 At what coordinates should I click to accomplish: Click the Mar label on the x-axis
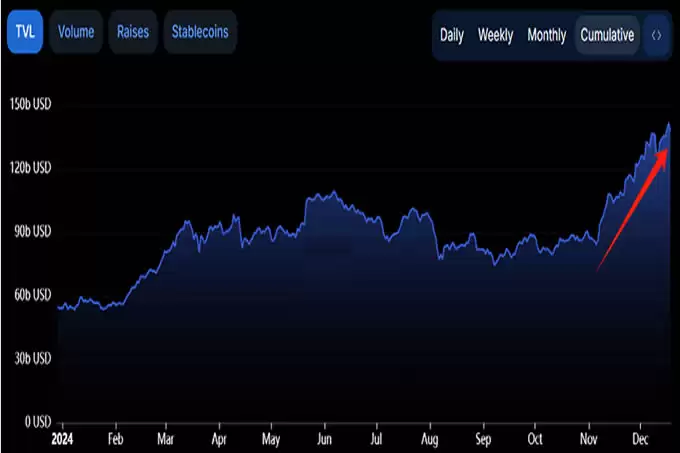[165, 439]
